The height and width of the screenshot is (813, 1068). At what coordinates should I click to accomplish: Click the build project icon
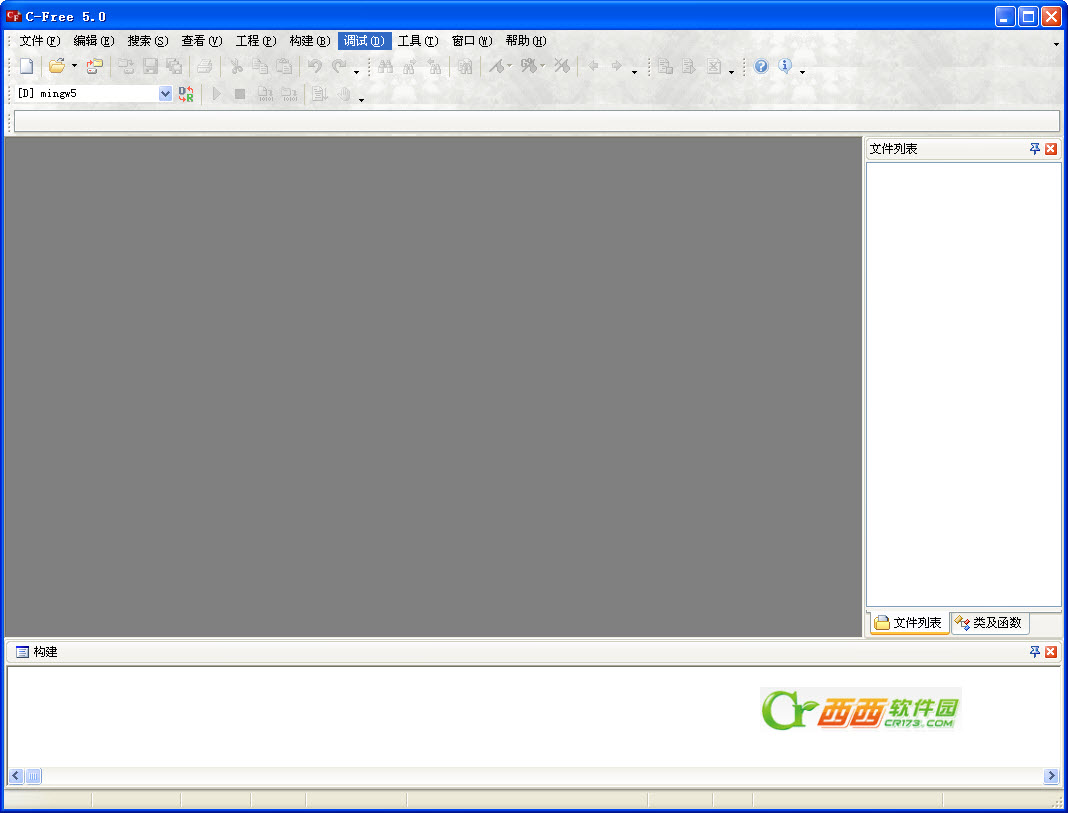(289, 94)
